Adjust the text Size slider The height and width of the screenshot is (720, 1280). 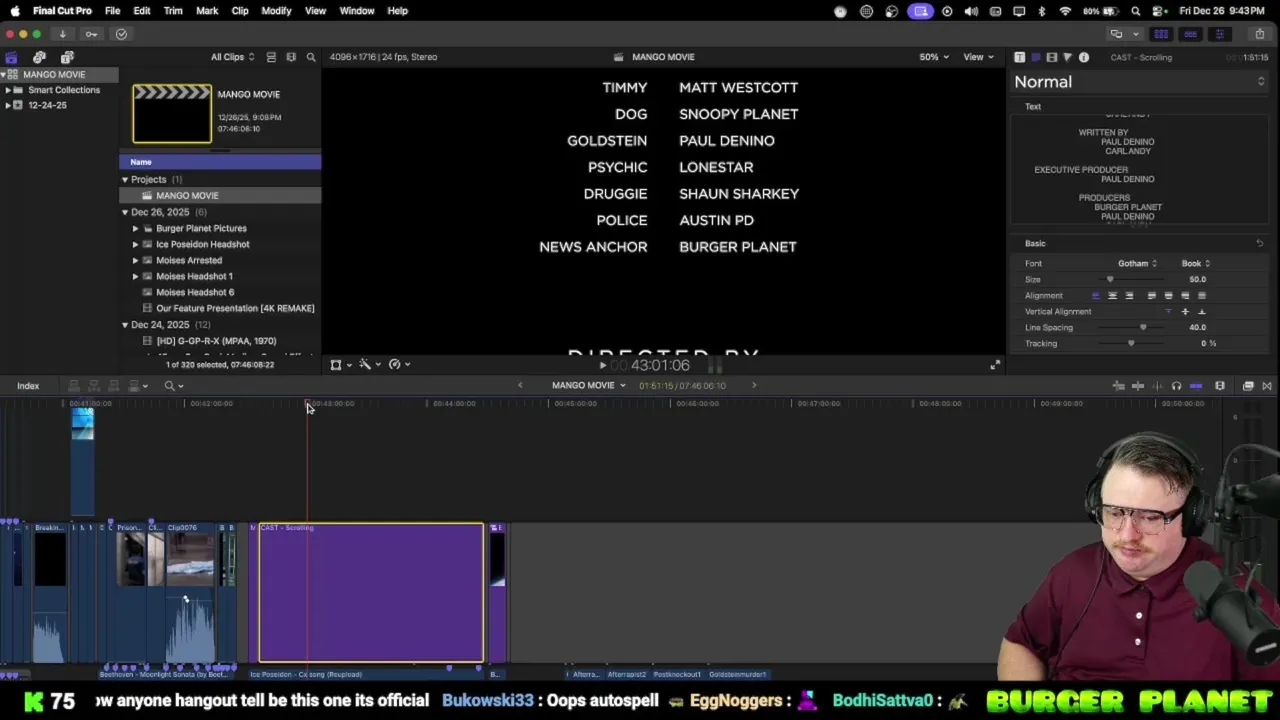pos(1109,279)
